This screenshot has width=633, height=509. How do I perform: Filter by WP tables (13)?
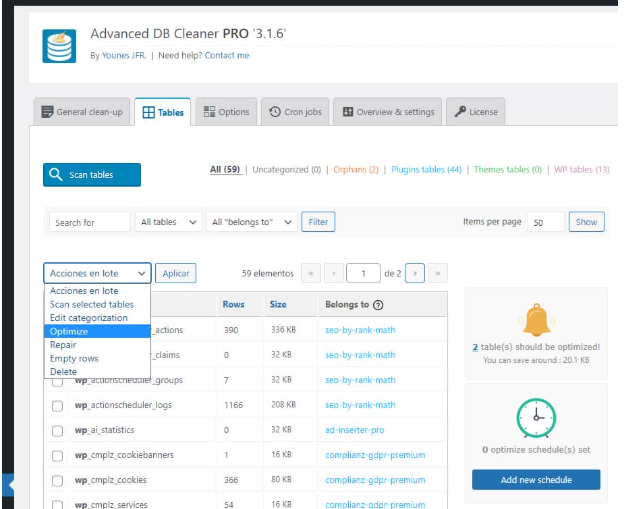582,170
